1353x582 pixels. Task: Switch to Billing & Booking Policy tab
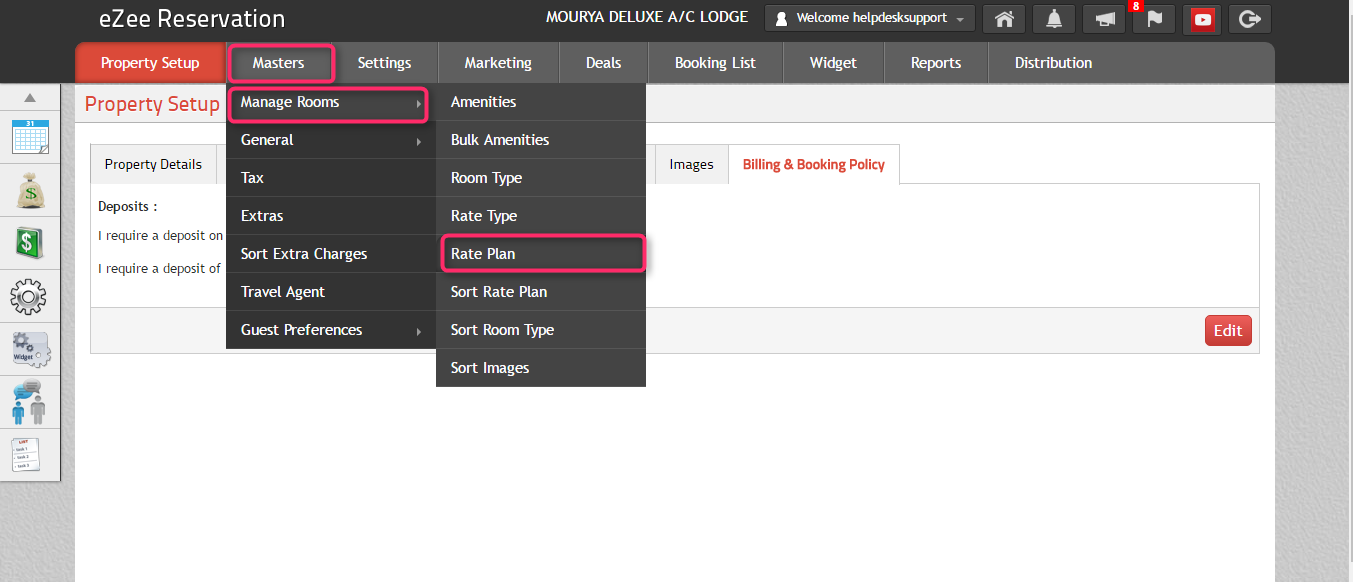[x=814, y=165]
